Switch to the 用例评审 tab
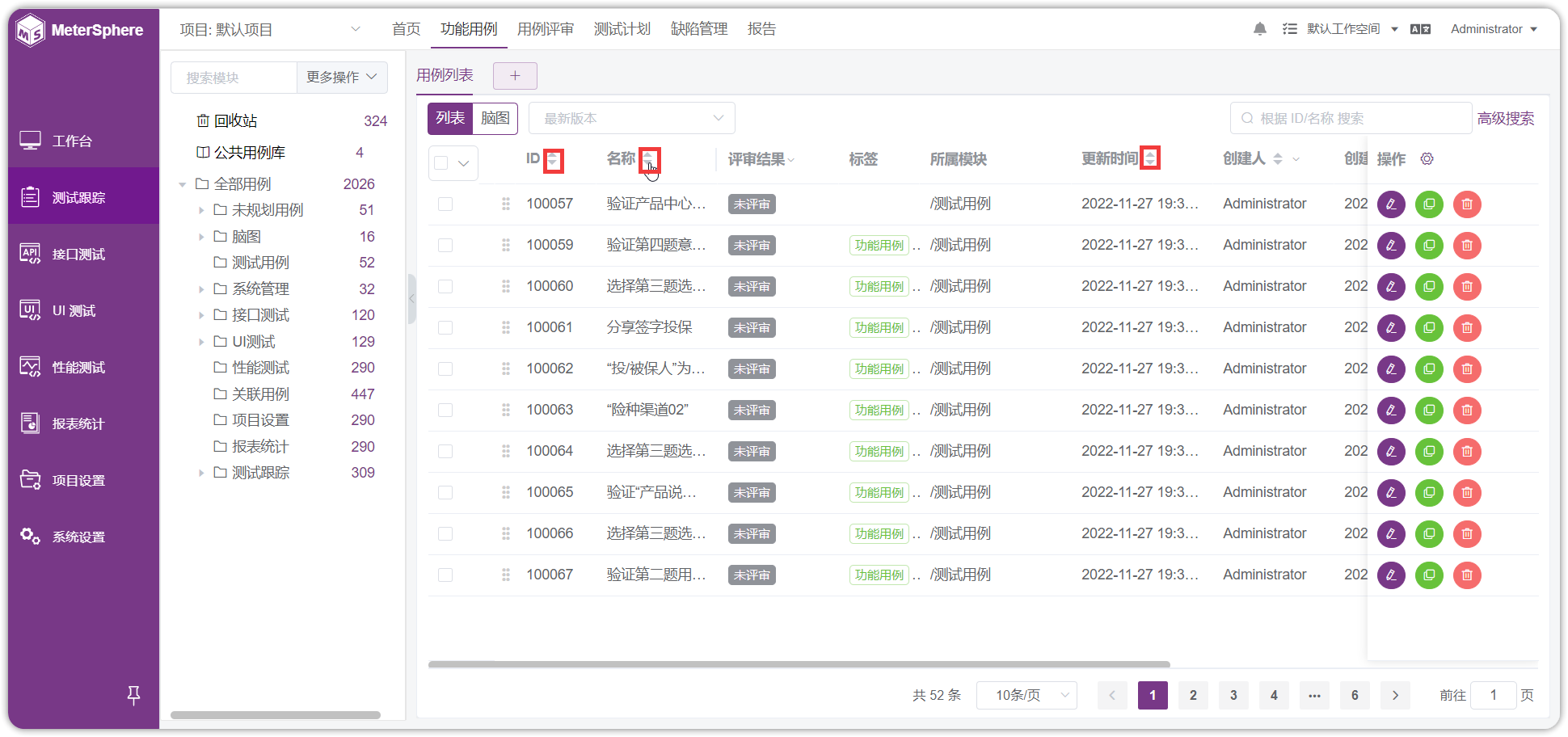Screen dimensions: 1568x737 coord(546,29)
